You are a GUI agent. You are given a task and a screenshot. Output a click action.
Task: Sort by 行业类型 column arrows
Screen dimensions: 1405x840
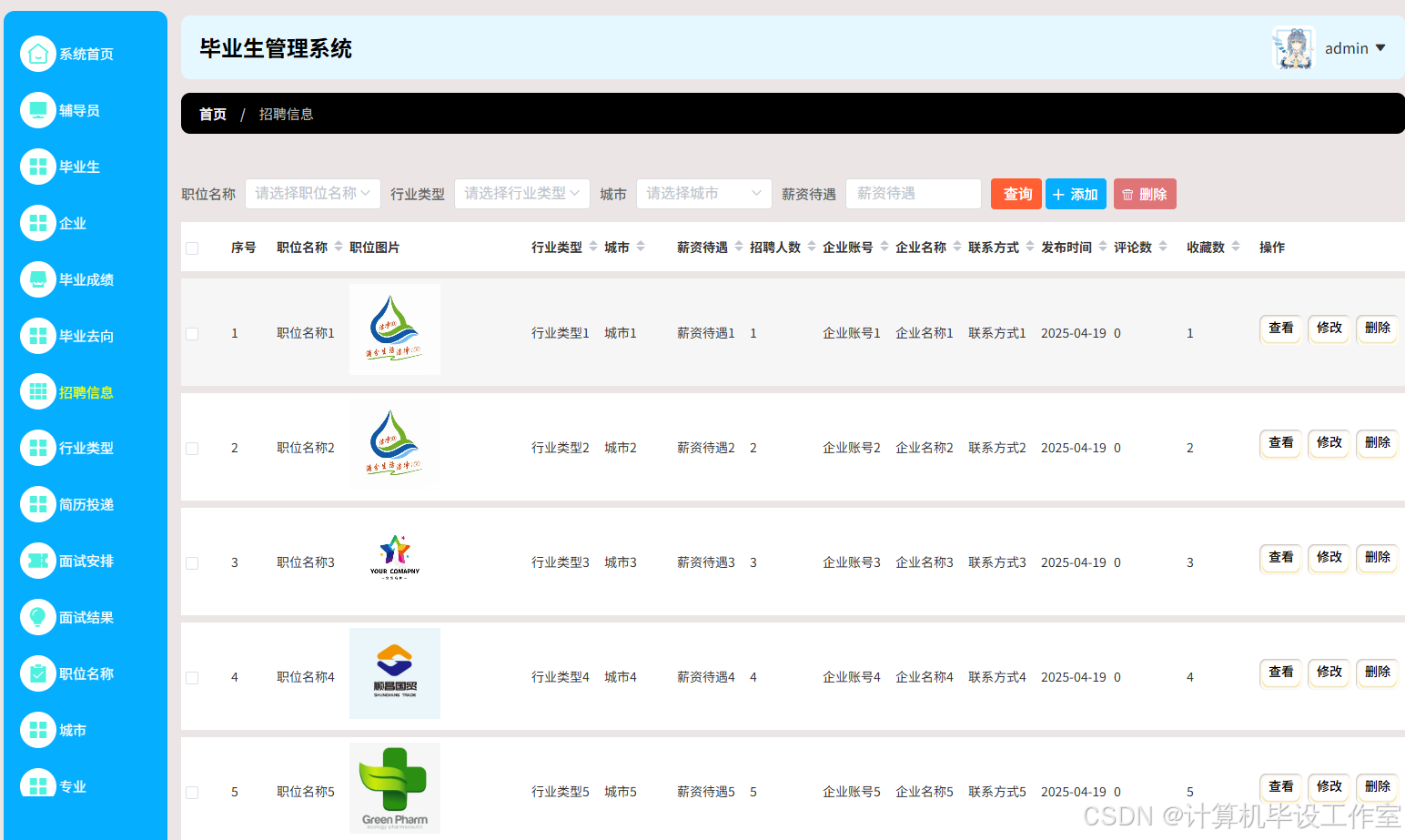(x=593, y=247)
